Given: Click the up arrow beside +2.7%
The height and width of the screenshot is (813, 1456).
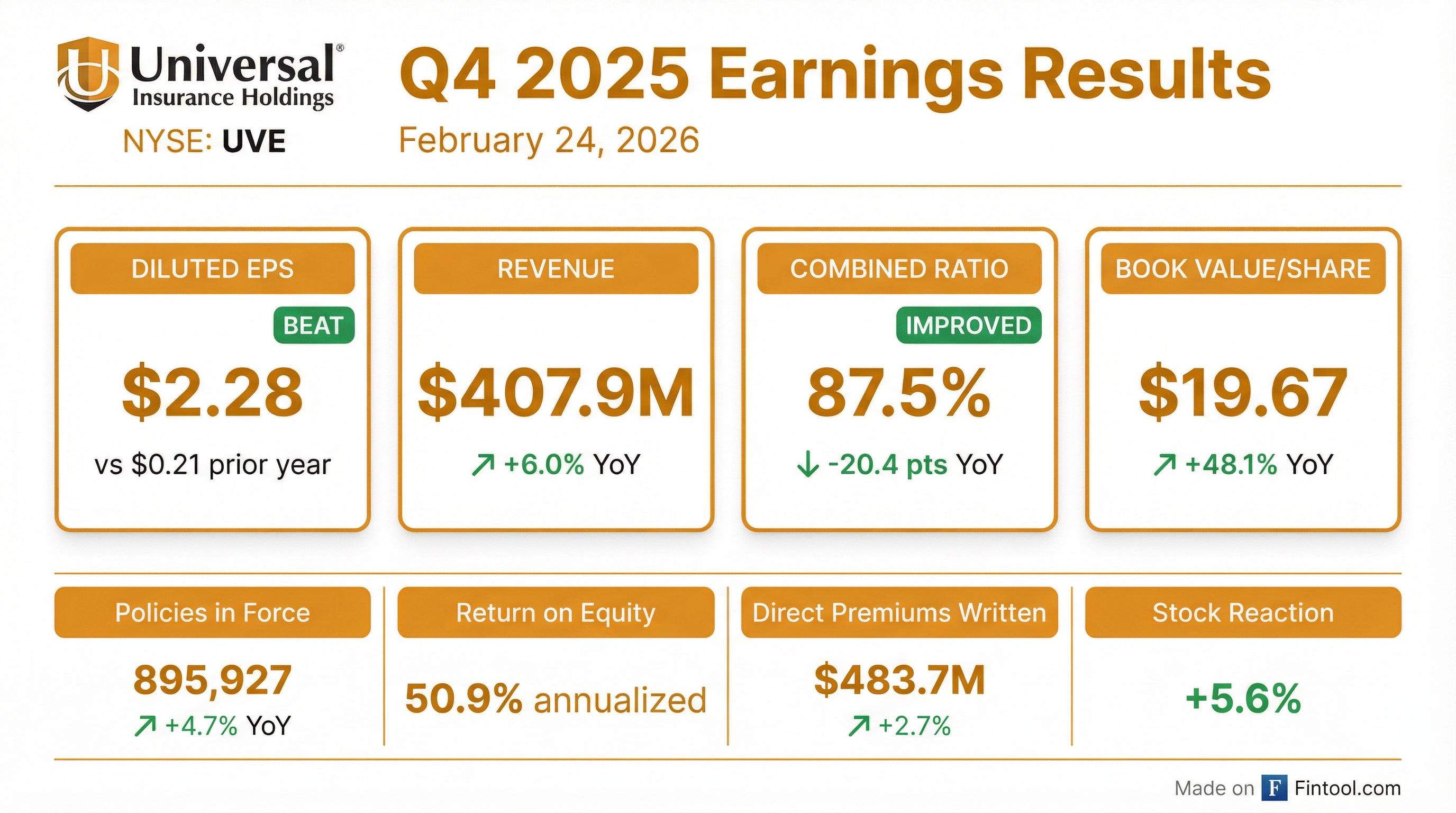Looking at the screenshot, I should tap(859, 727).
